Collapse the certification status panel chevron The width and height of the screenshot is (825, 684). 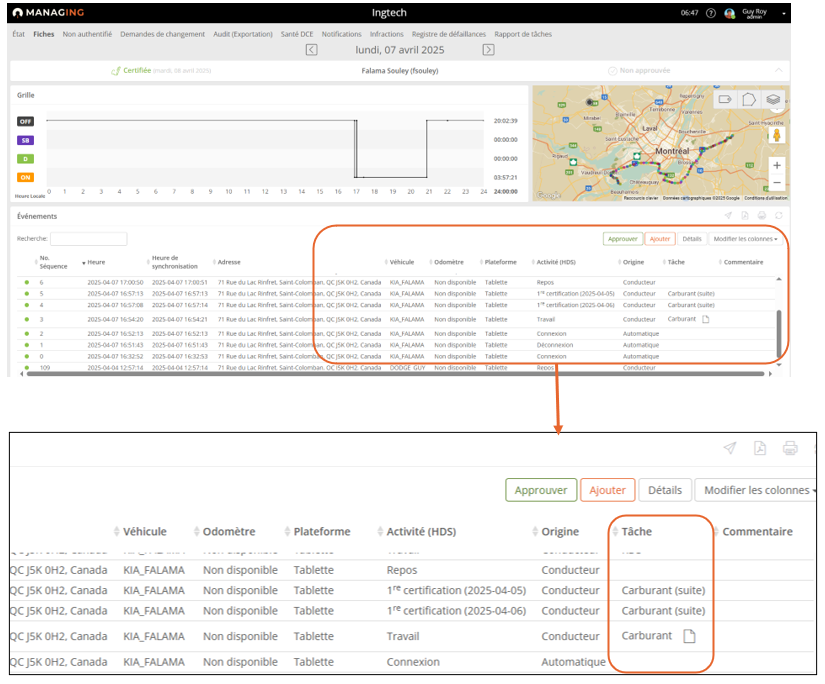pos(779,70)
